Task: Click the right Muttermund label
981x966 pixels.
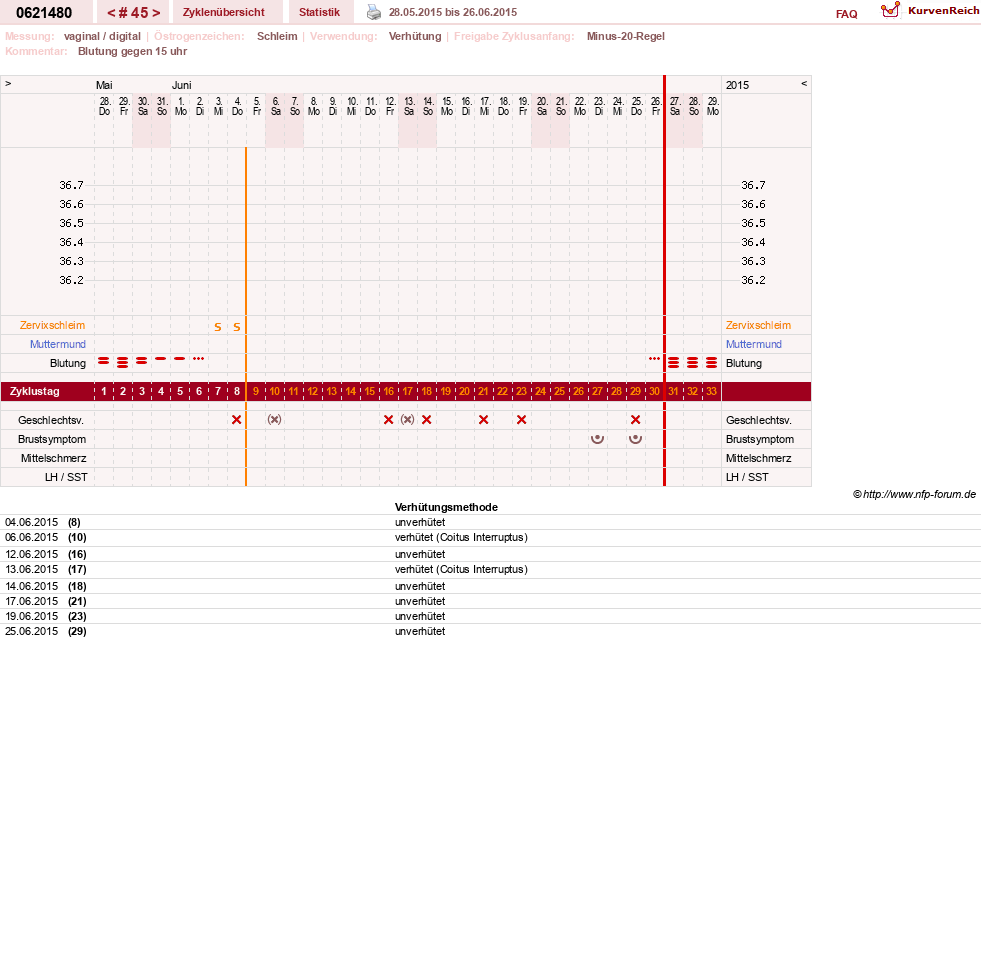Action: [x=754, y=344]
